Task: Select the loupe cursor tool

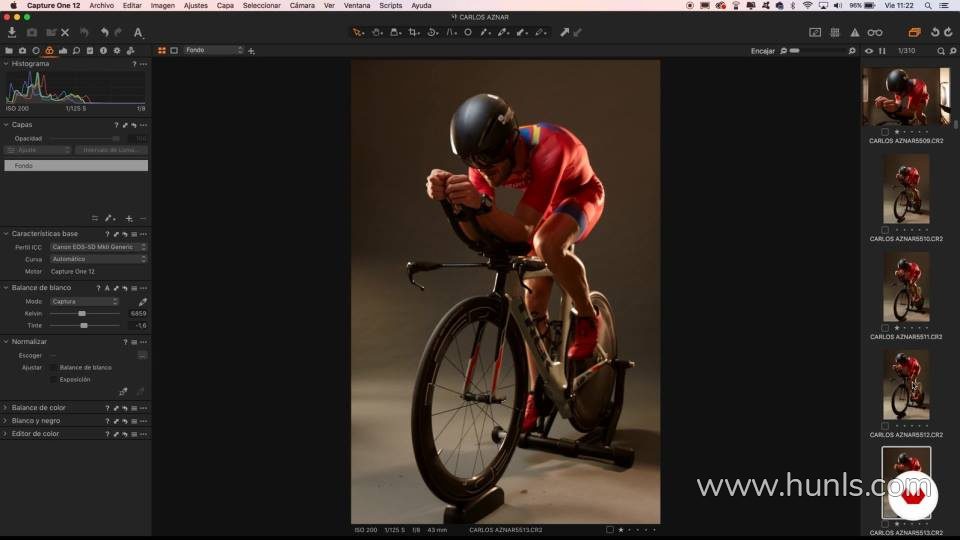Action: tap(396, 32)
